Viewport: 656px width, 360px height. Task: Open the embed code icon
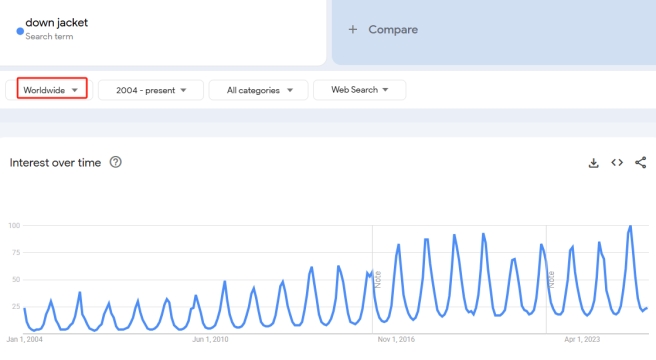tap(617, 162)
